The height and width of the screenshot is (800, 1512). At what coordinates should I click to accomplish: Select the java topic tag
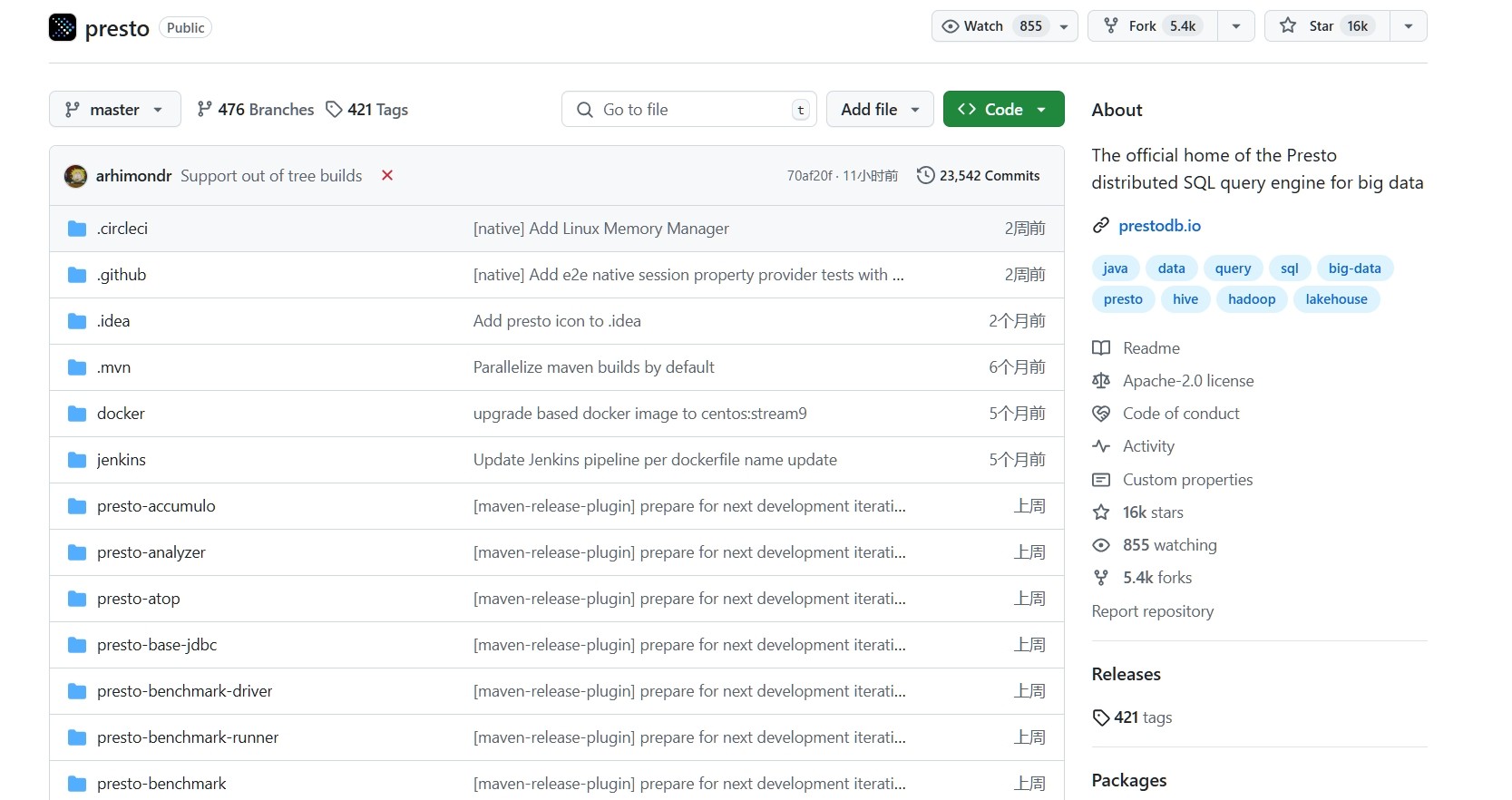[x=1115, y=268]
